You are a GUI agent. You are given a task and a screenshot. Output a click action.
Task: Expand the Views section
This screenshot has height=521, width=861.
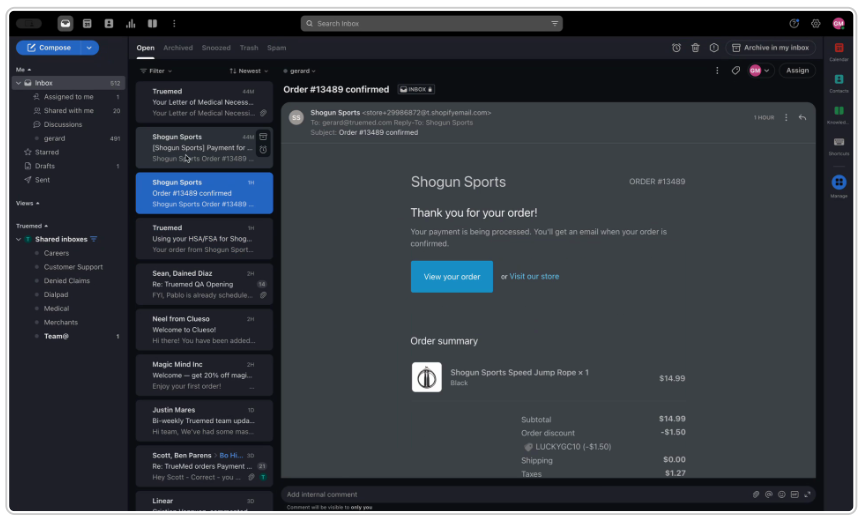click(x=27, y=203)
